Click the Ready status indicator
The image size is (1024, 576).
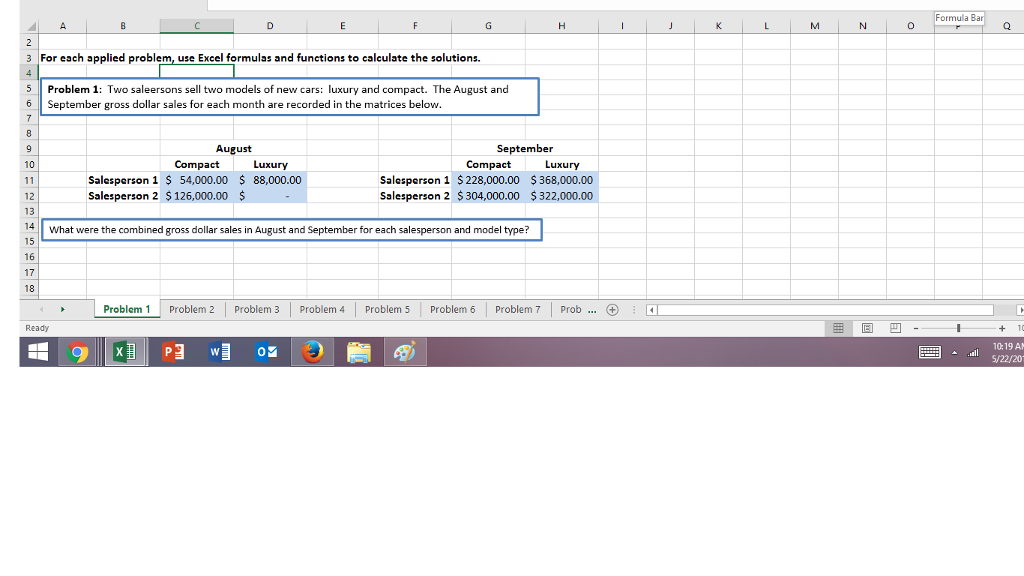[37, 328]
